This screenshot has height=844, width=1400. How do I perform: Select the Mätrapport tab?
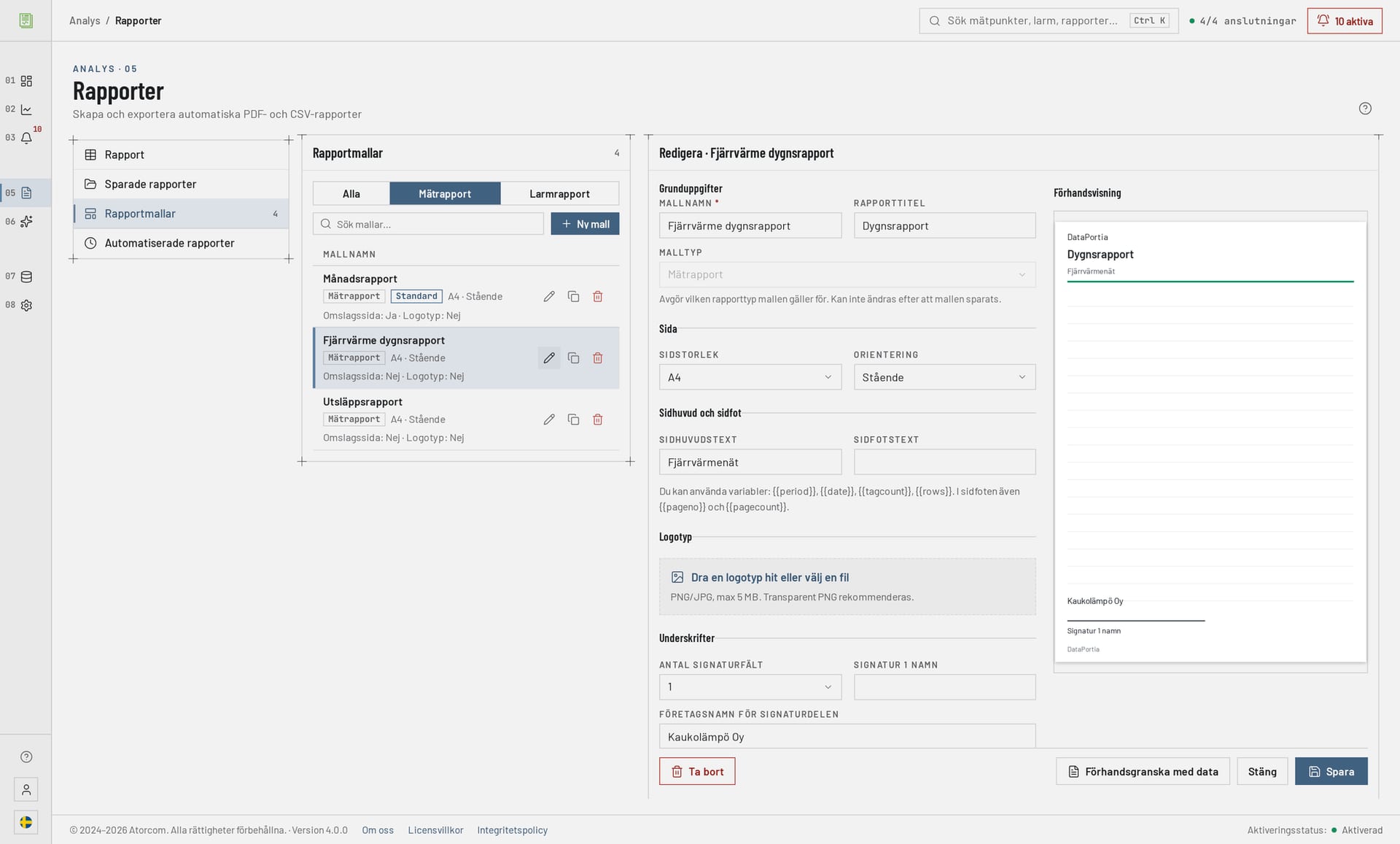[445, 193]
